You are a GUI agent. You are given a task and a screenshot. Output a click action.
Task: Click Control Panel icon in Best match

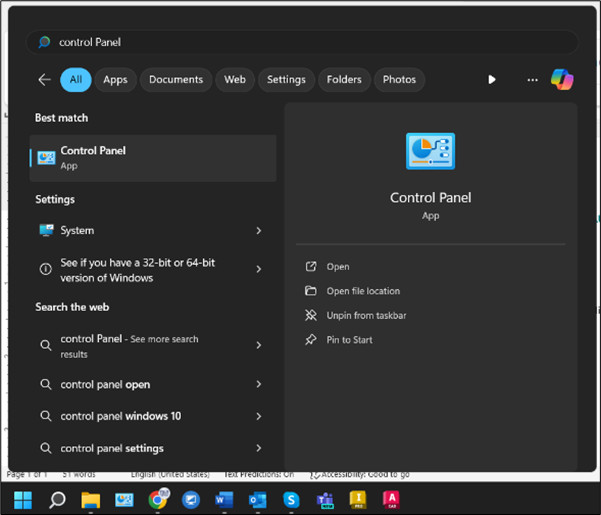pos(46,158)
